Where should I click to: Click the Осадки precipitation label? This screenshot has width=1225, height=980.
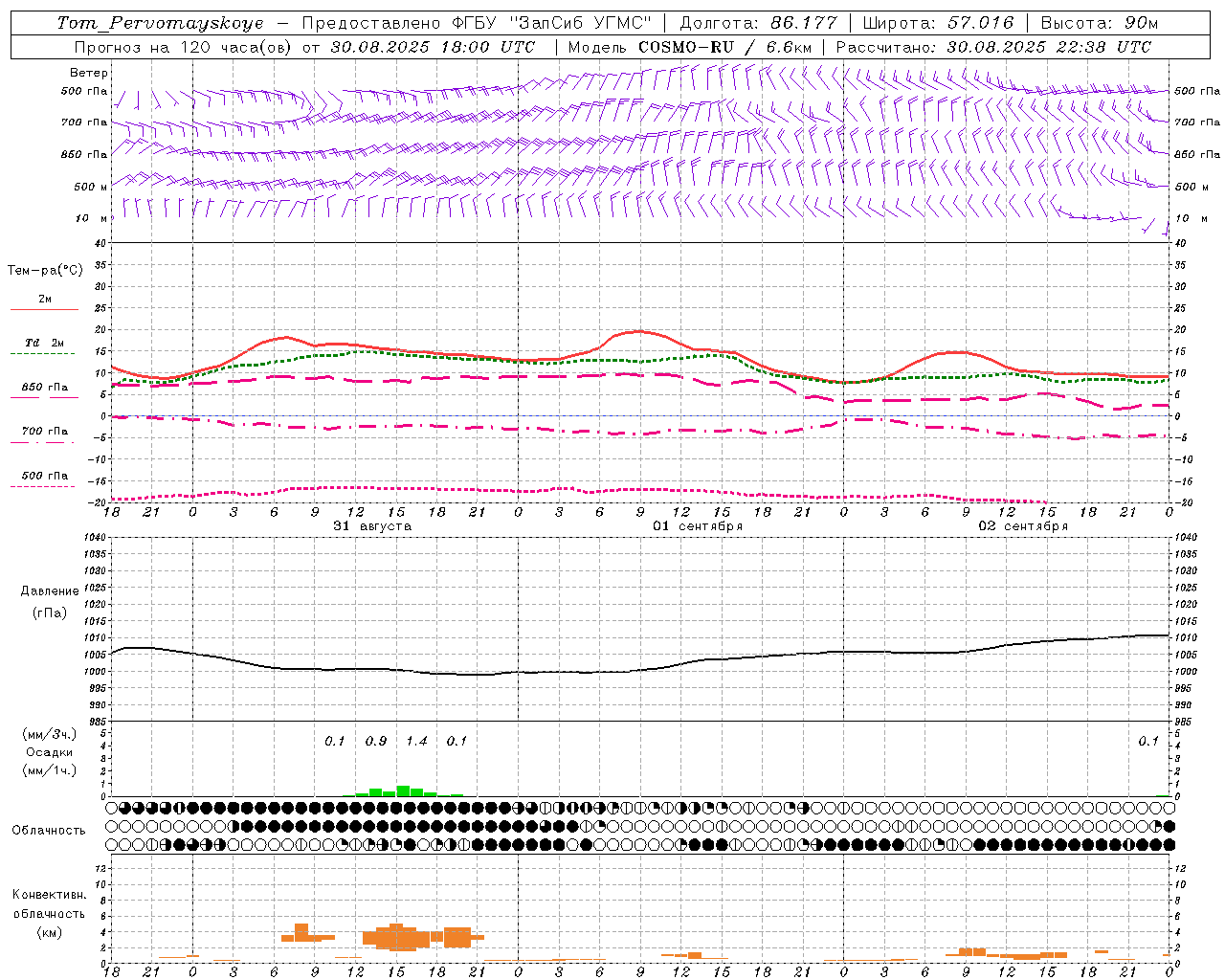(x=50, y=752)
